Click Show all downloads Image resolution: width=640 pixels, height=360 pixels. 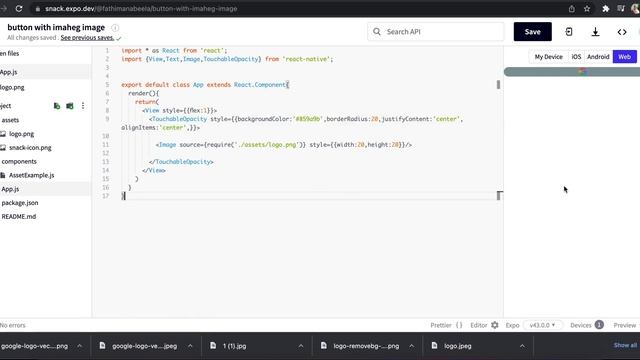(625, 345)
